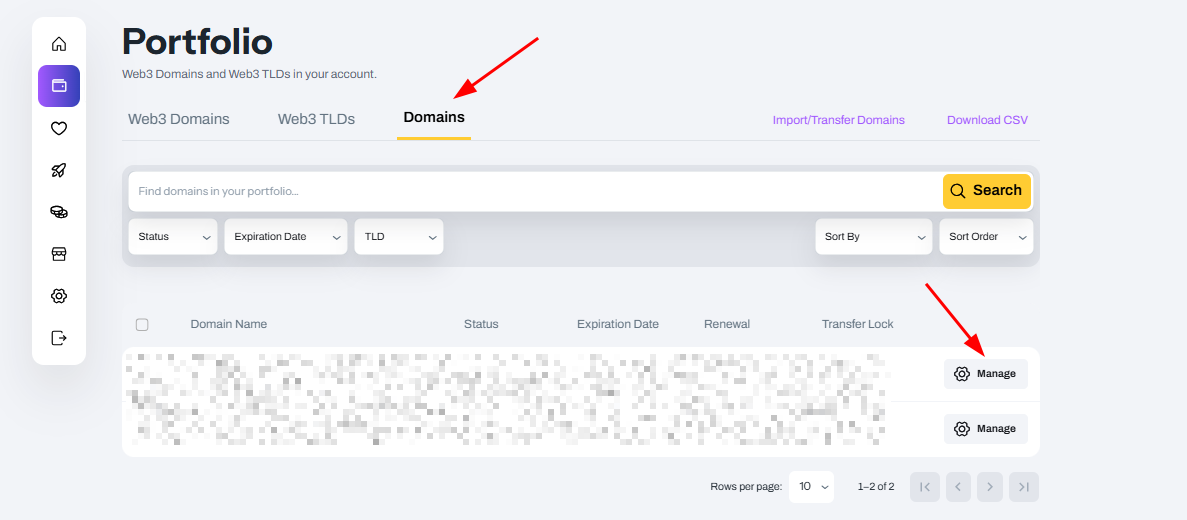Go to next page arrow

point(991,487)
